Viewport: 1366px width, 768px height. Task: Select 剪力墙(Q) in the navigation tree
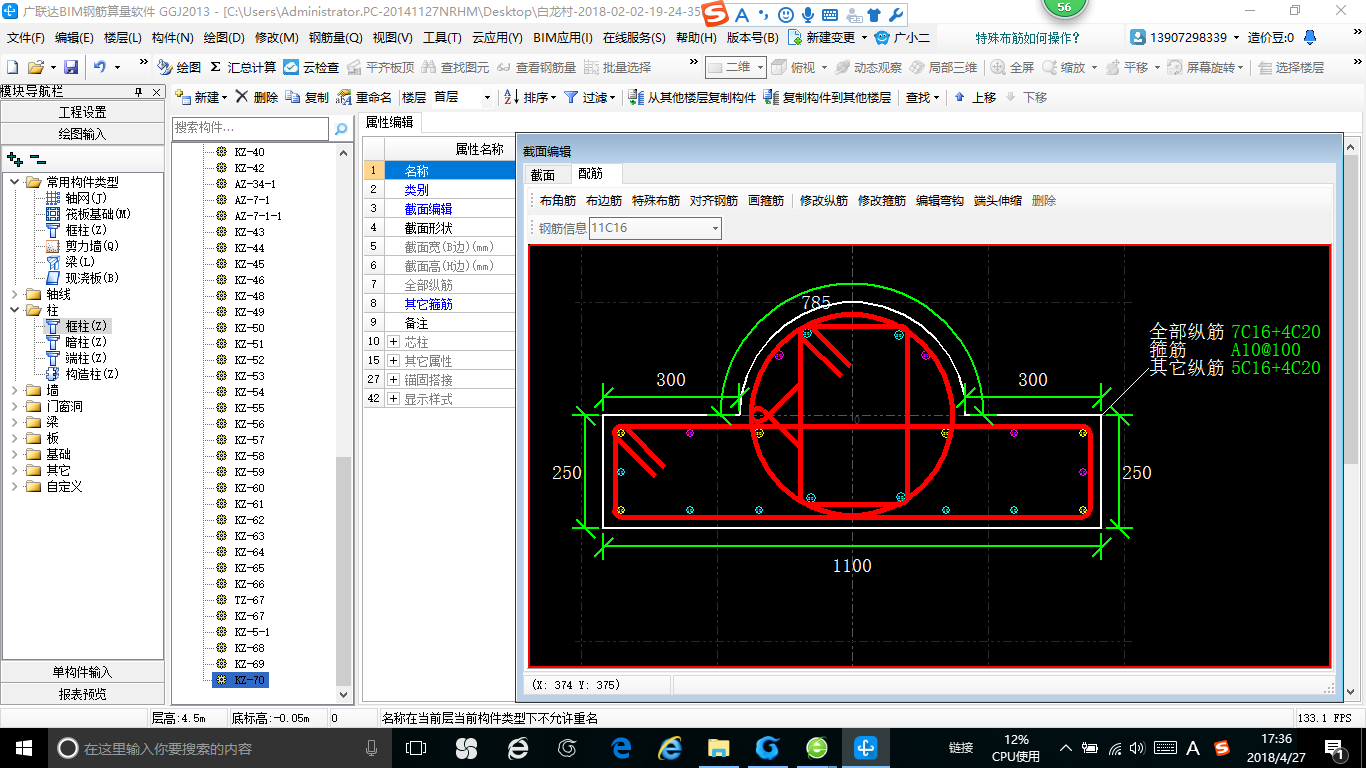tap(83, 246)
